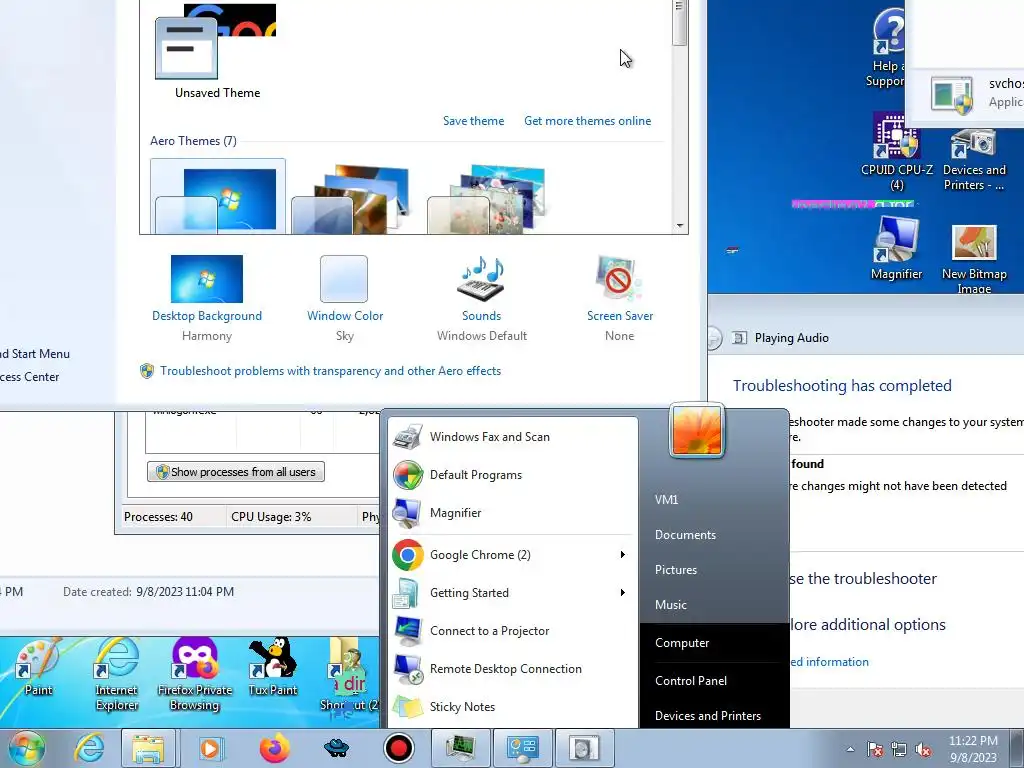
Task: Open Internet Explorer from taskbar
Action: pos(89,748)
